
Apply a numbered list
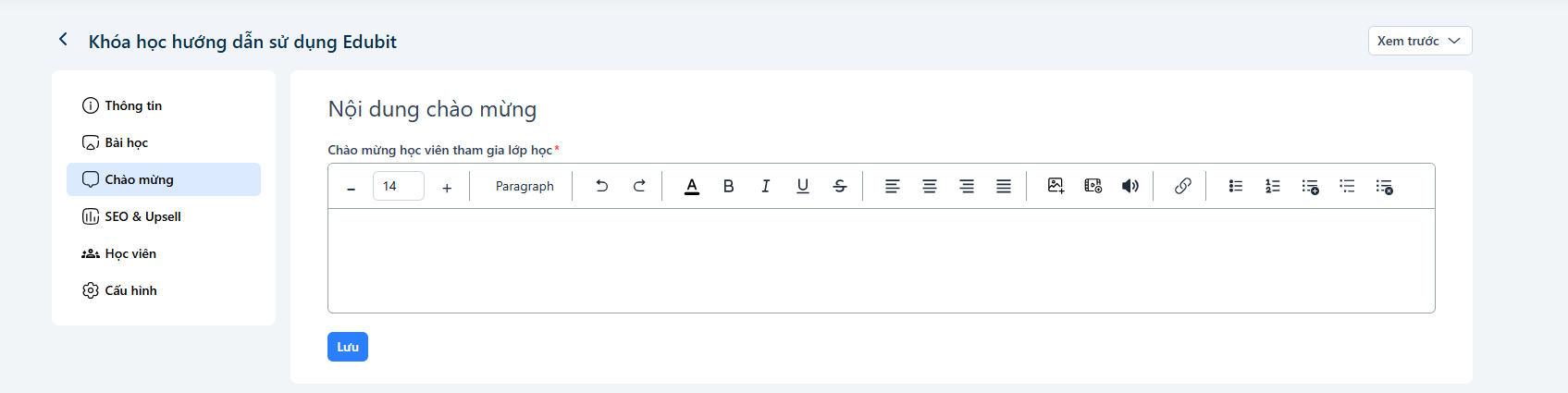1272,186
